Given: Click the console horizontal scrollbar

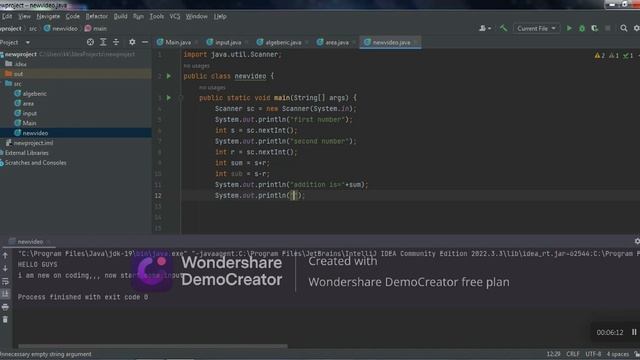Looking at the screenshot, I should 153,346.
